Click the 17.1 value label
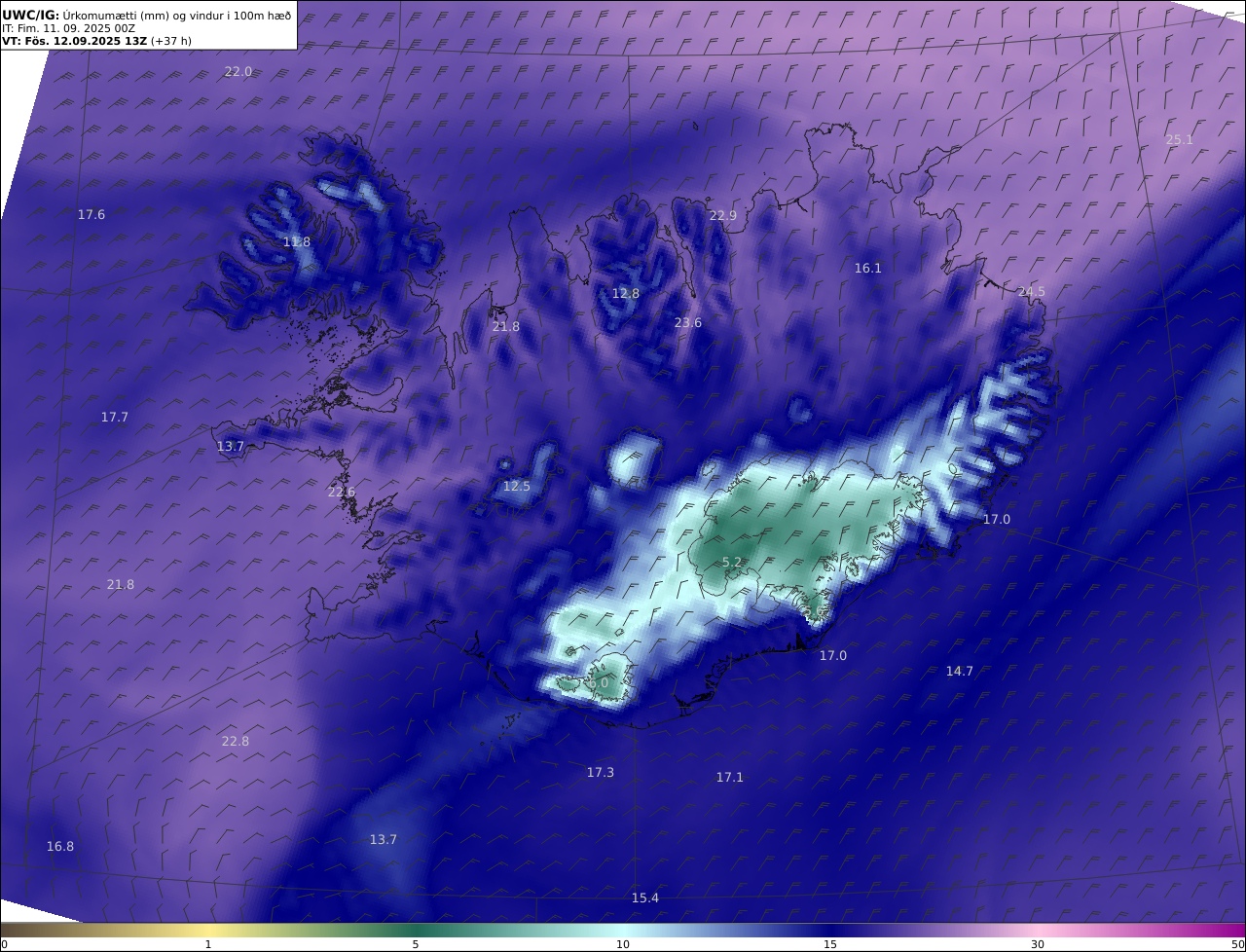 730,778
